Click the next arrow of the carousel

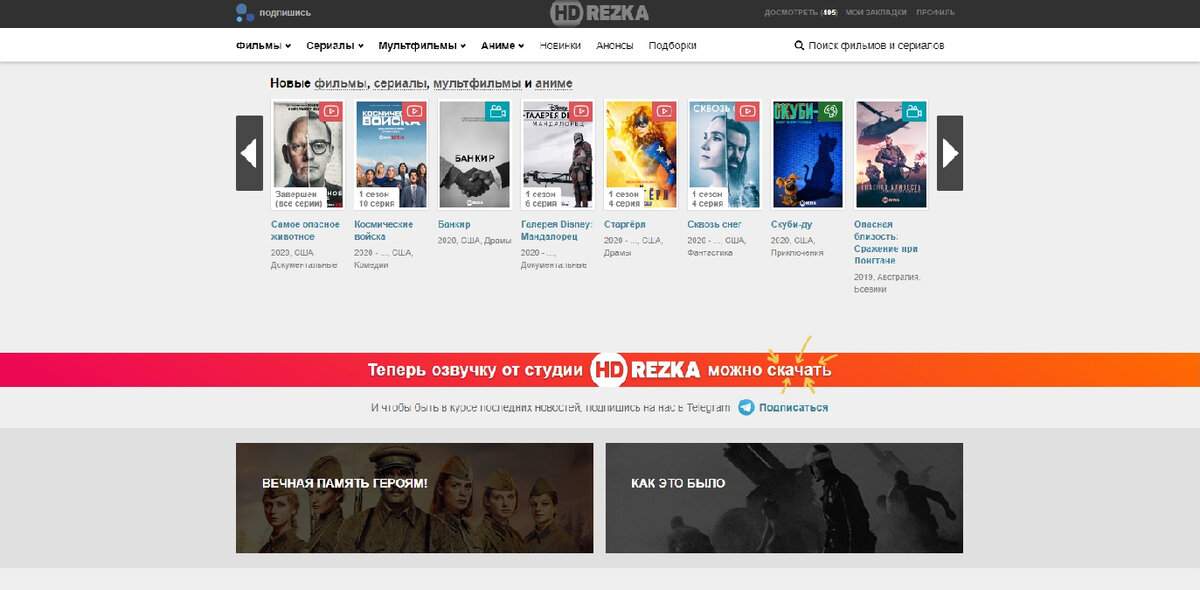pyautogui.click(x=950, y=153)
